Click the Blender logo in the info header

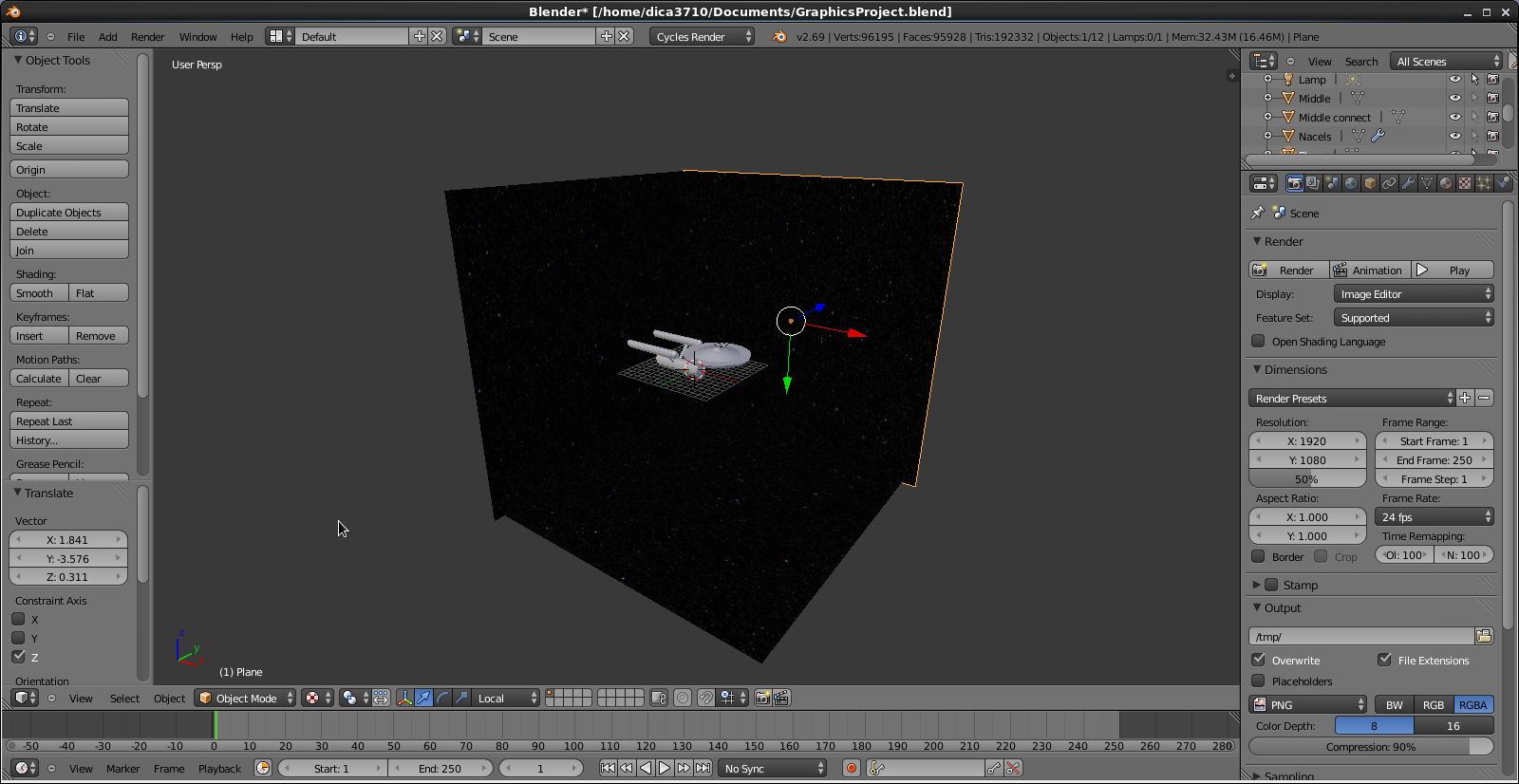click(779, 36)
